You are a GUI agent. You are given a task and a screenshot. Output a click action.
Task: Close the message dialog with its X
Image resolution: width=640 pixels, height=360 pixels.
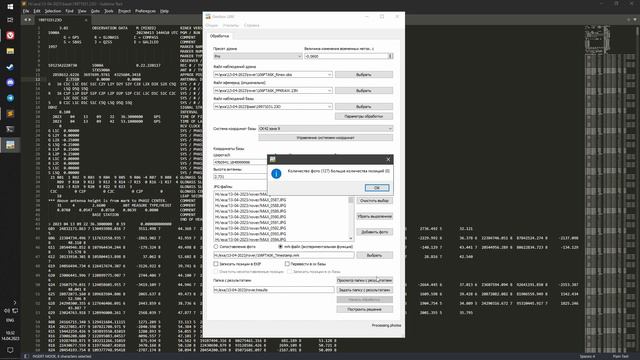[x=388, y=159]
